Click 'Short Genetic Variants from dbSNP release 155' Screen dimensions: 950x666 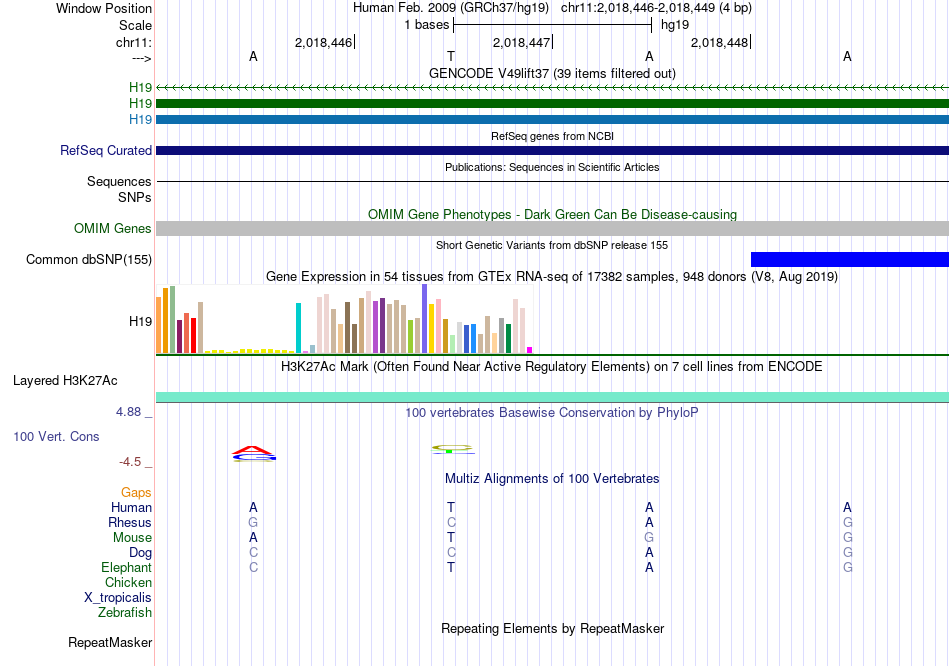tap(552, 245)
